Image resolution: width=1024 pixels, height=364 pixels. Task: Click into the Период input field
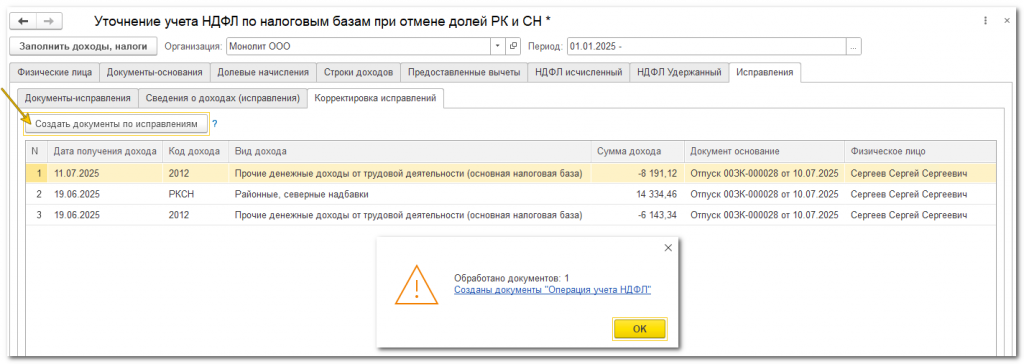(x=707, y=46)
